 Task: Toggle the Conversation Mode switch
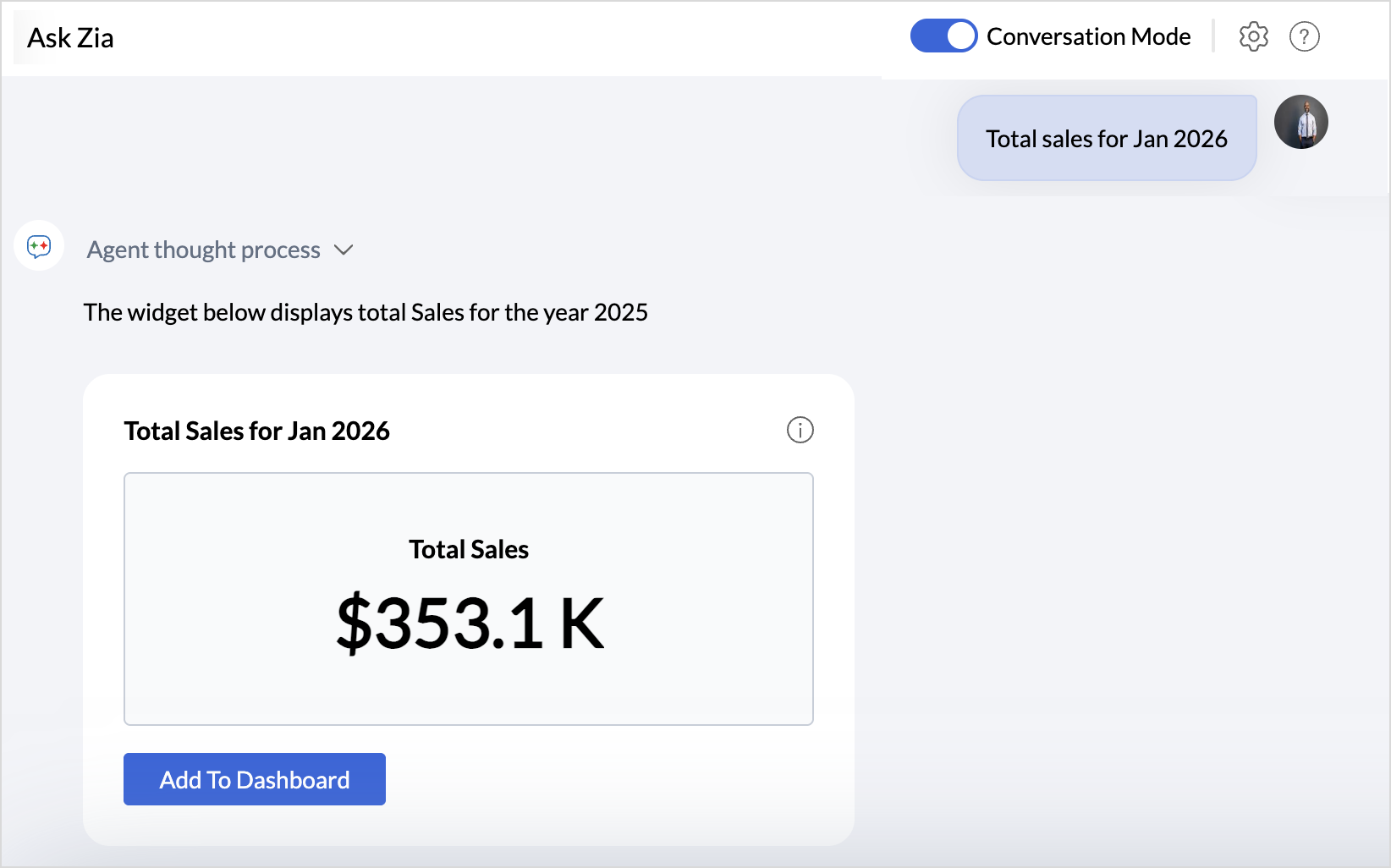click(x=943, y=36)
